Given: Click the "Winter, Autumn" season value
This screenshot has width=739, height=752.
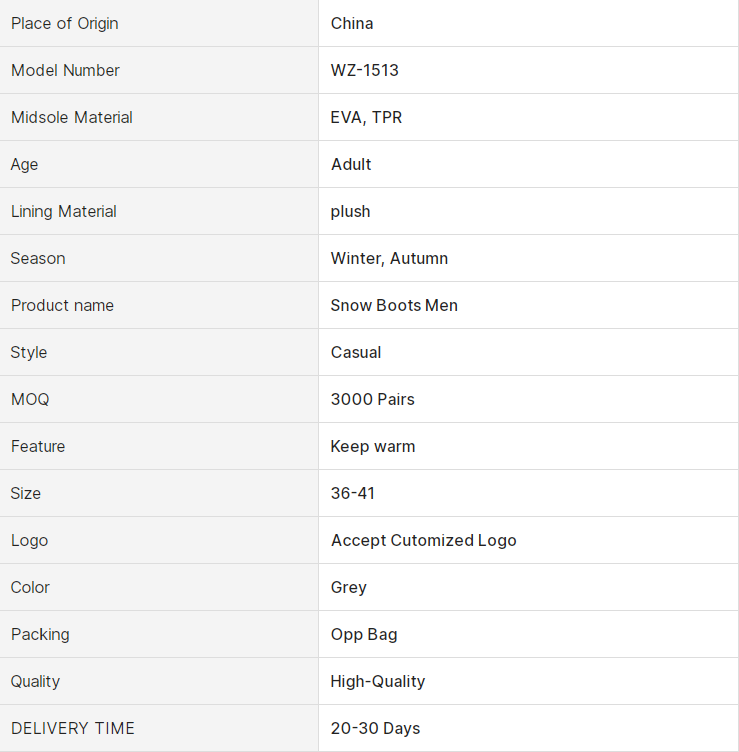Looking at the screenshot, I should click(389, 258).
